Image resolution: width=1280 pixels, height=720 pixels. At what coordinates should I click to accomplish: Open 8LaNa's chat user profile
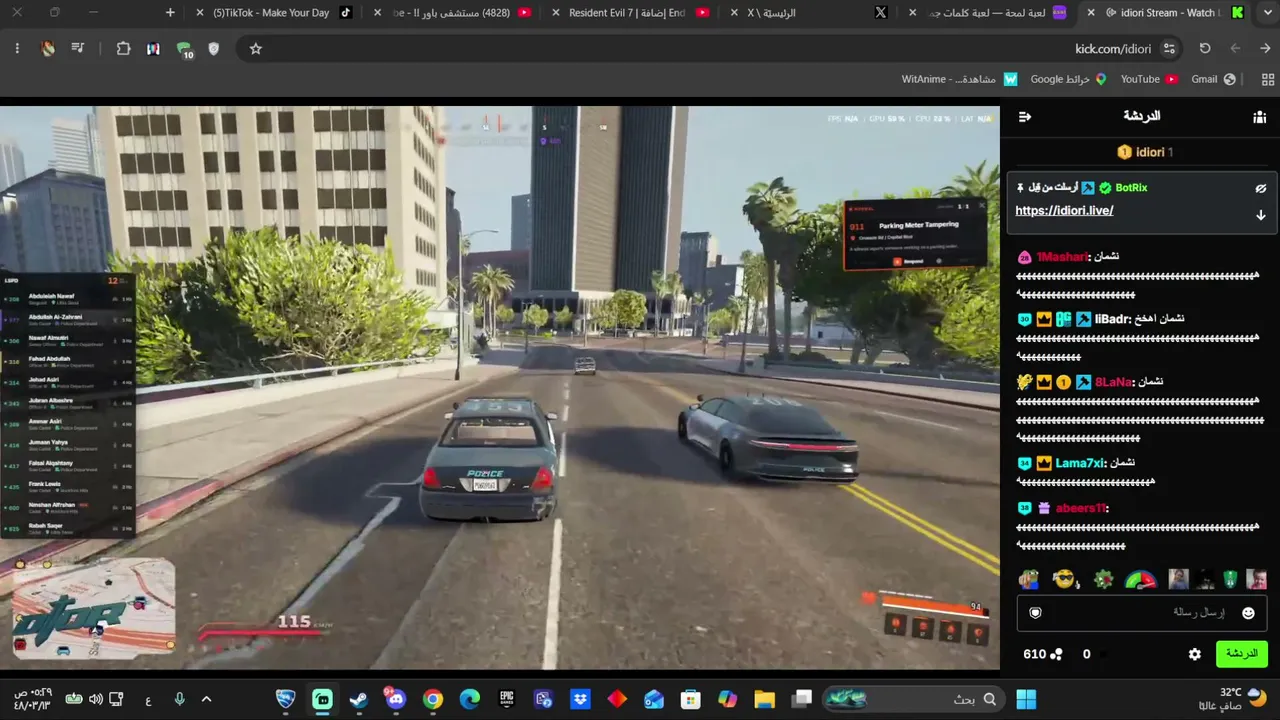coord(1113,382)
